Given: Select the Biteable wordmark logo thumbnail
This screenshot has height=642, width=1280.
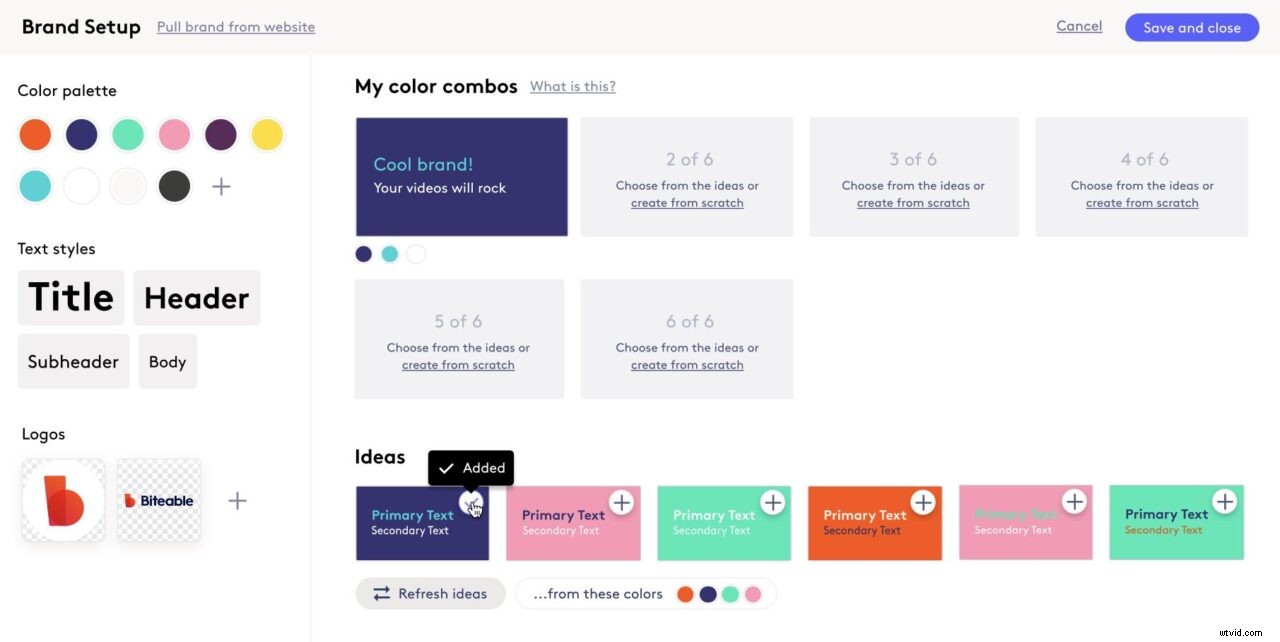Looking at the screenshot, I should pos(158,500).
